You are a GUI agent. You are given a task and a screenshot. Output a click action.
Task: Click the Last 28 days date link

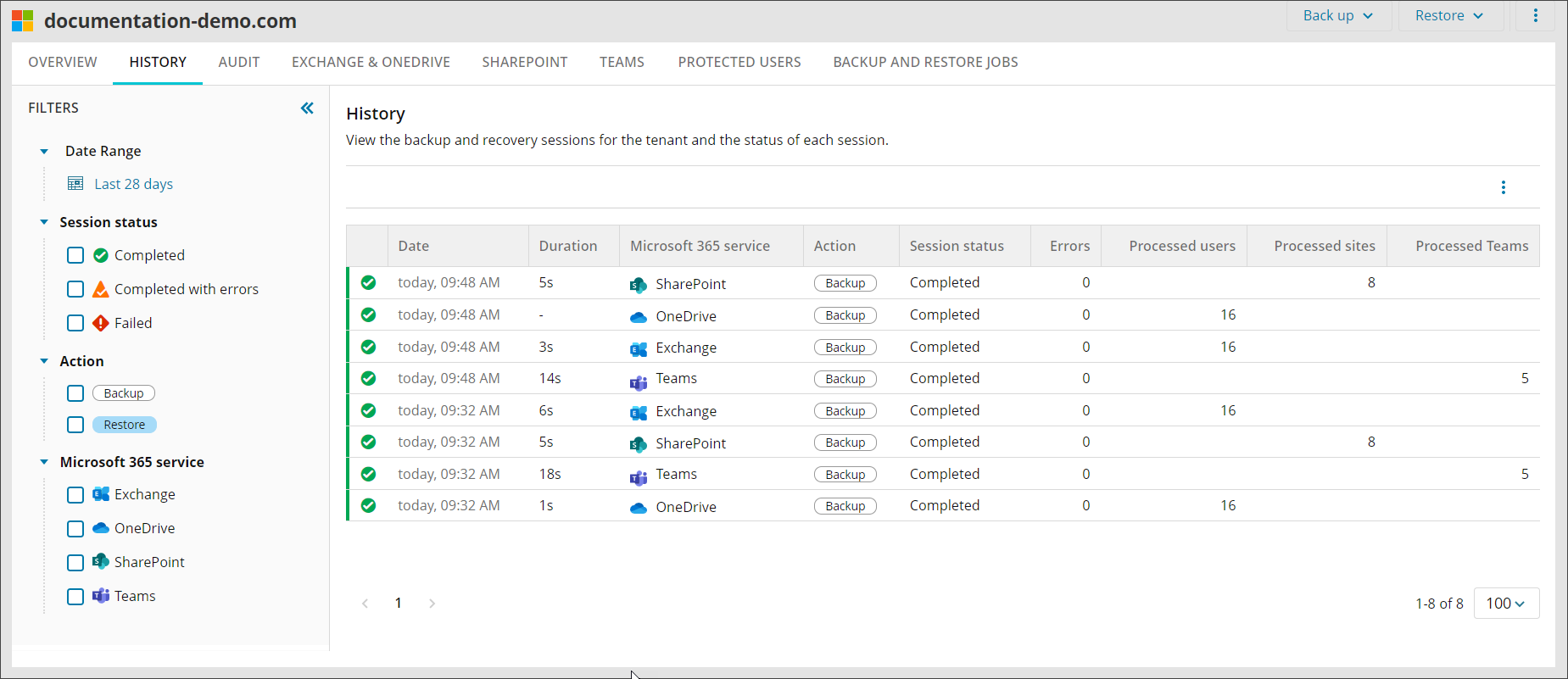click(x=133, y=184)
